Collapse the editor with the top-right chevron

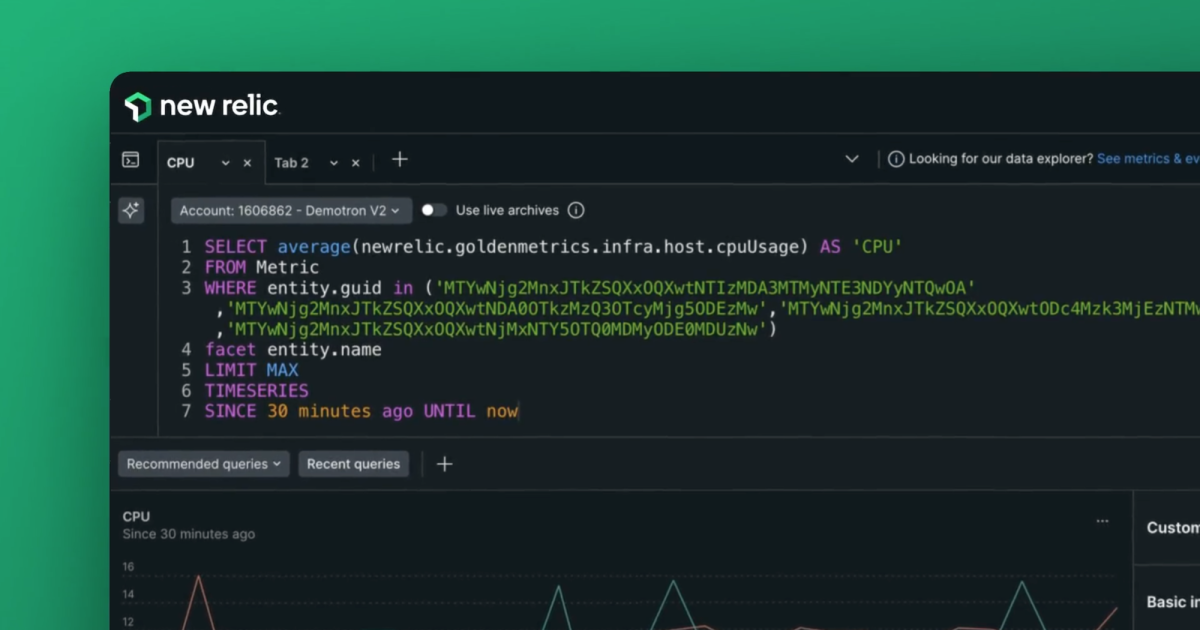(x=852, y=158)
